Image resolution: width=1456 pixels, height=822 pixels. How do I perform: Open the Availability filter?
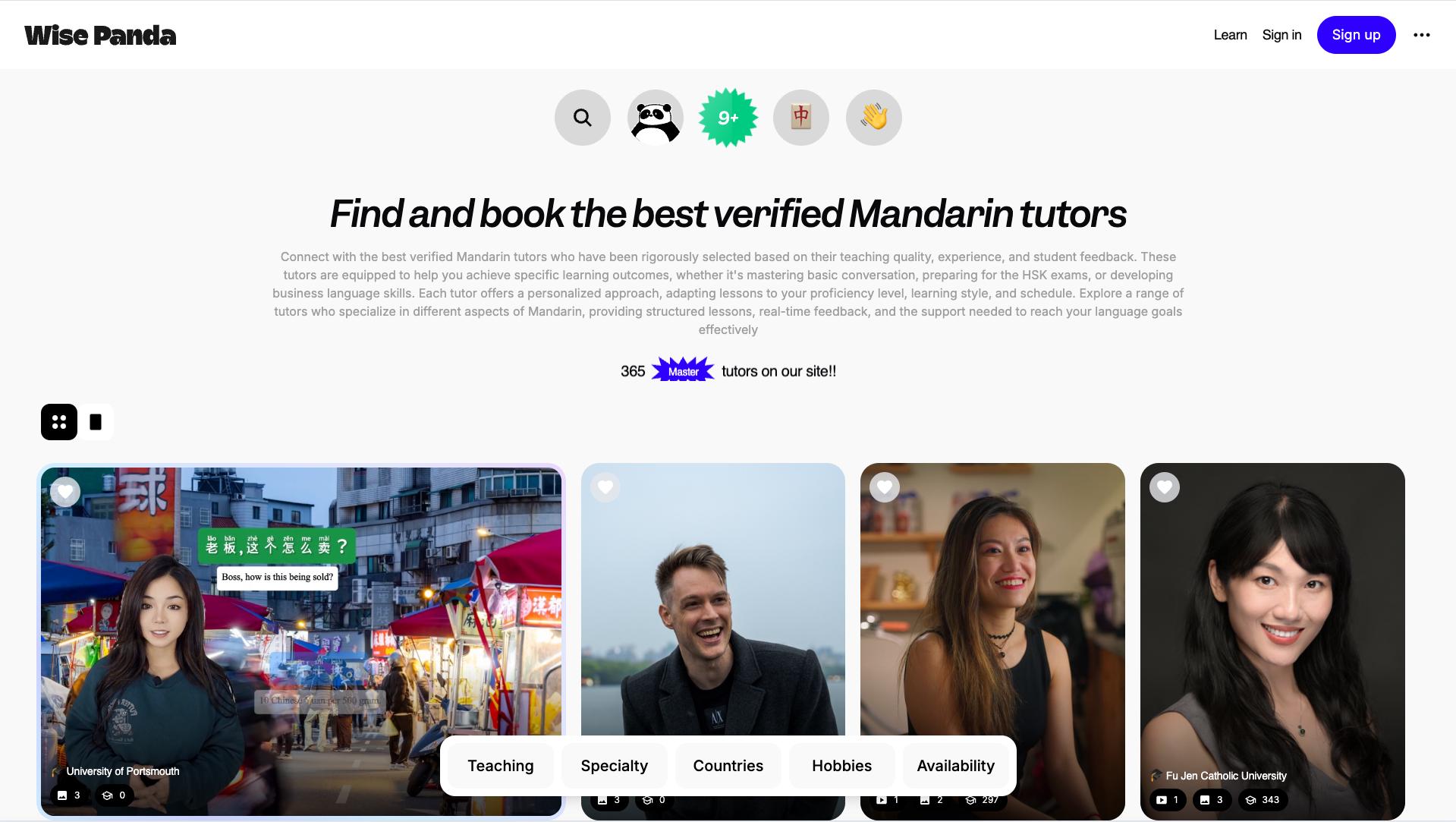956,766
